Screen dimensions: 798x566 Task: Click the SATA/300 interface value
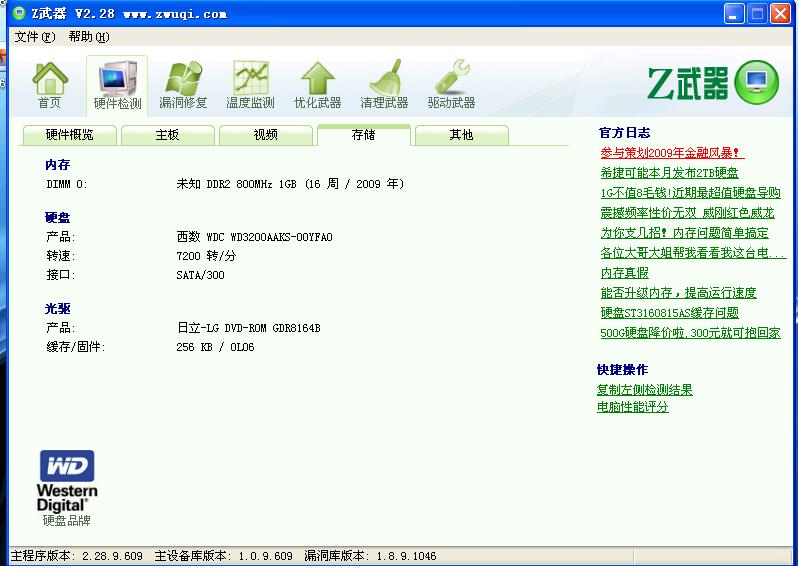point(200,275)
